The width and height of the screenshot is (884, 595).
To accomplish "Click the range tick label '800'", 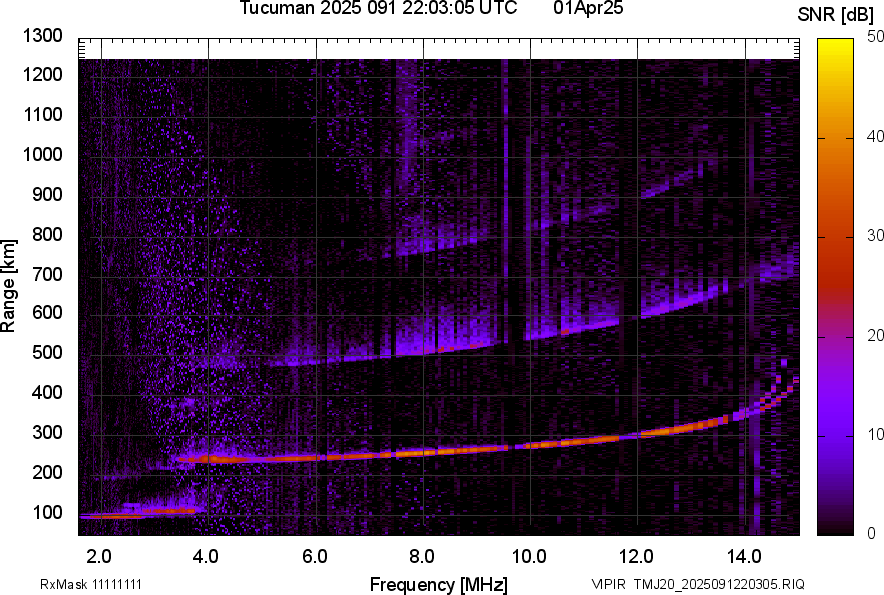I will point(47,233).
